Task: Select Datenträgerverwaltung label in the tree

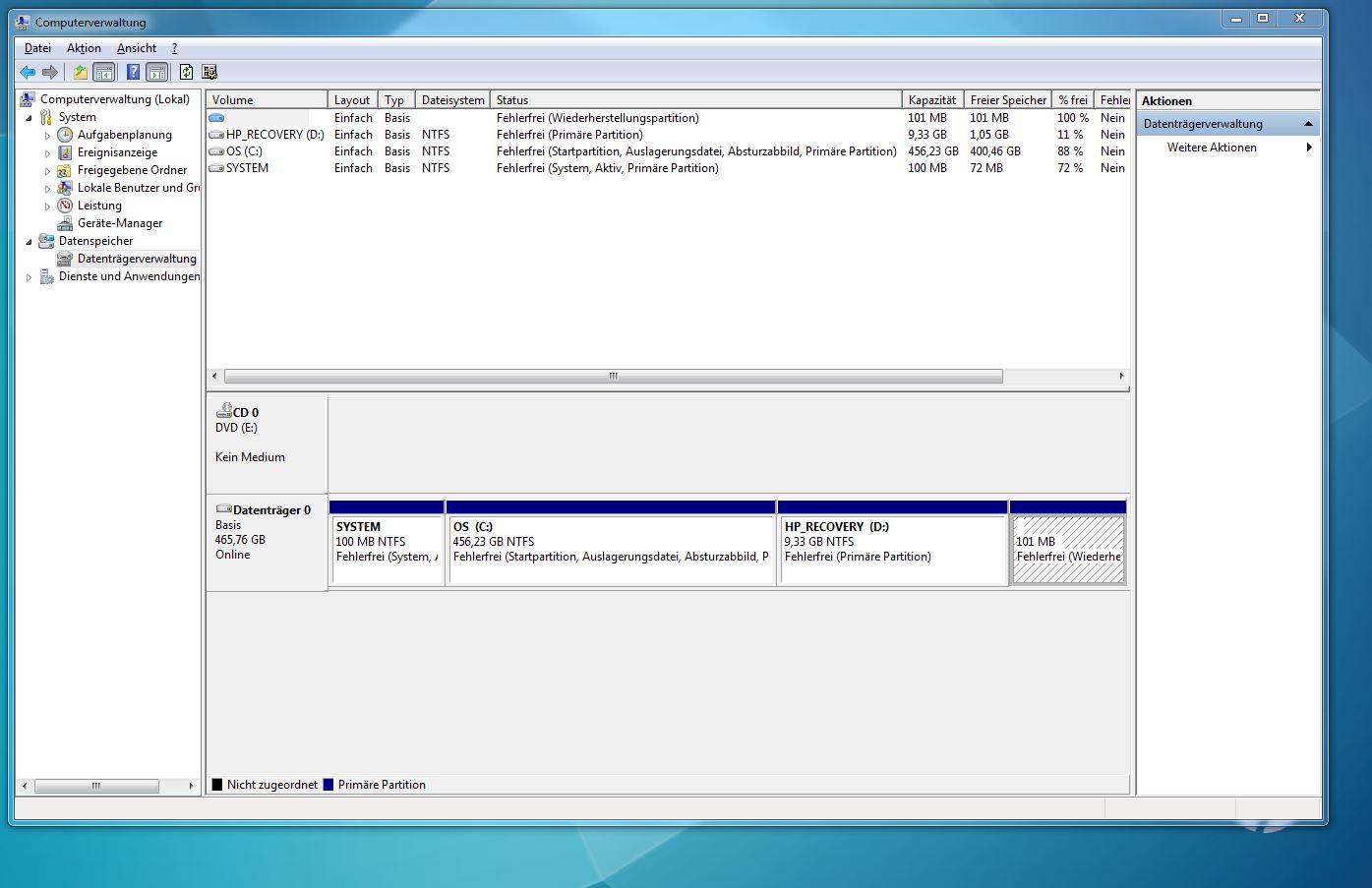Action: tap(137, 259)
